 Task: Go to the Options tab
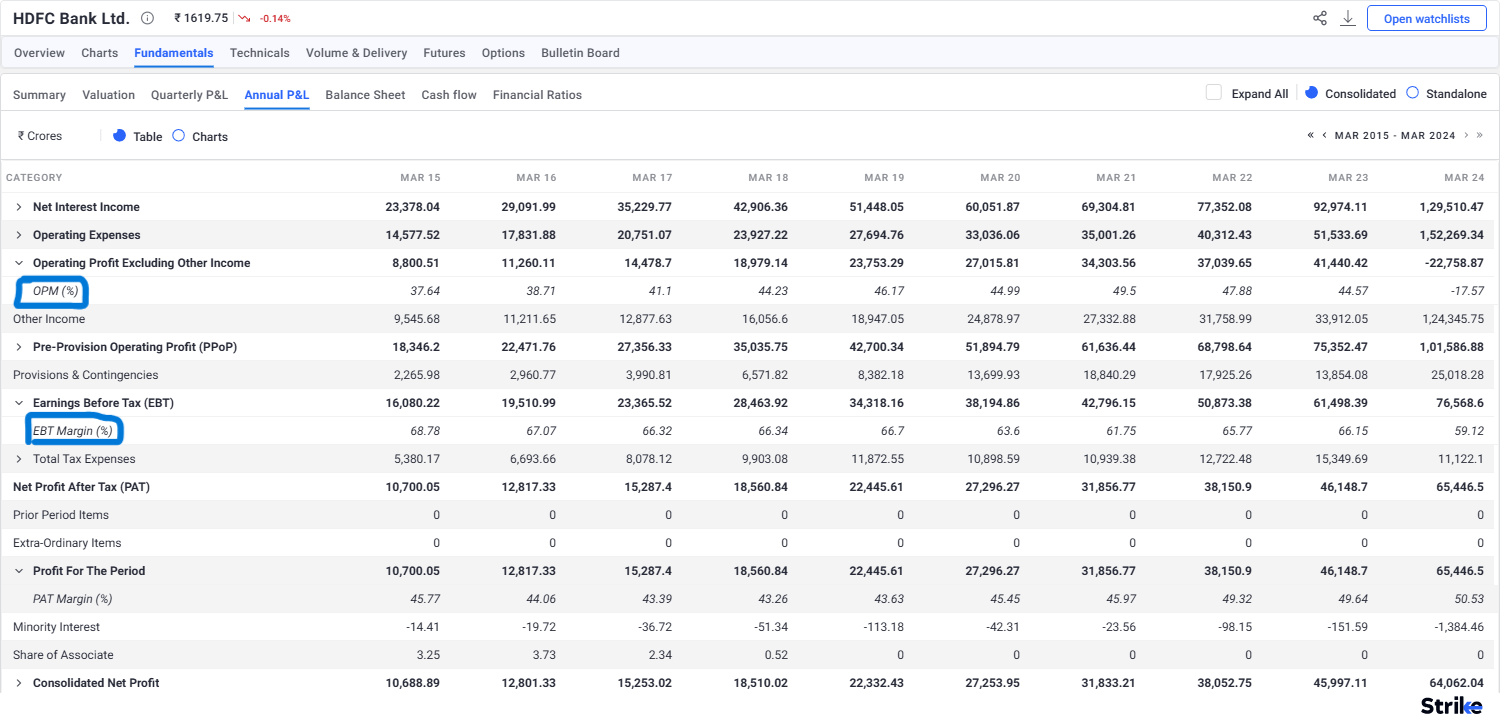[503, 53]
